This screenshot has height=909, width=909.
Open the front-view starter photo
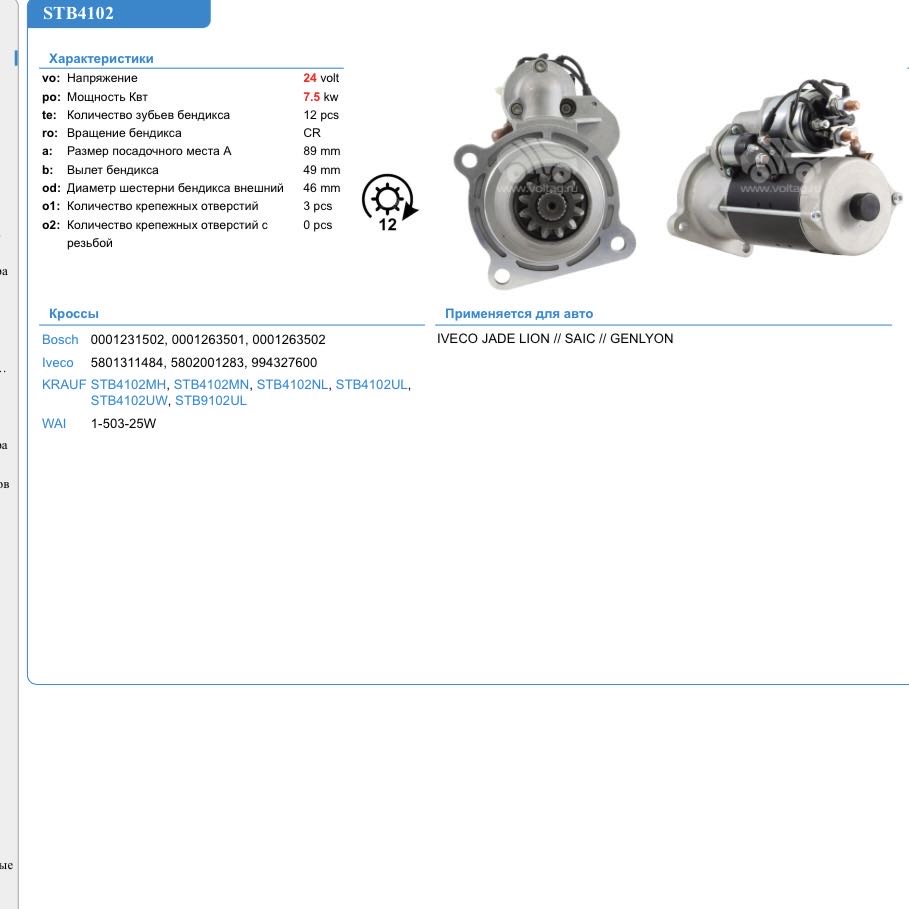(x=540, y=170)
